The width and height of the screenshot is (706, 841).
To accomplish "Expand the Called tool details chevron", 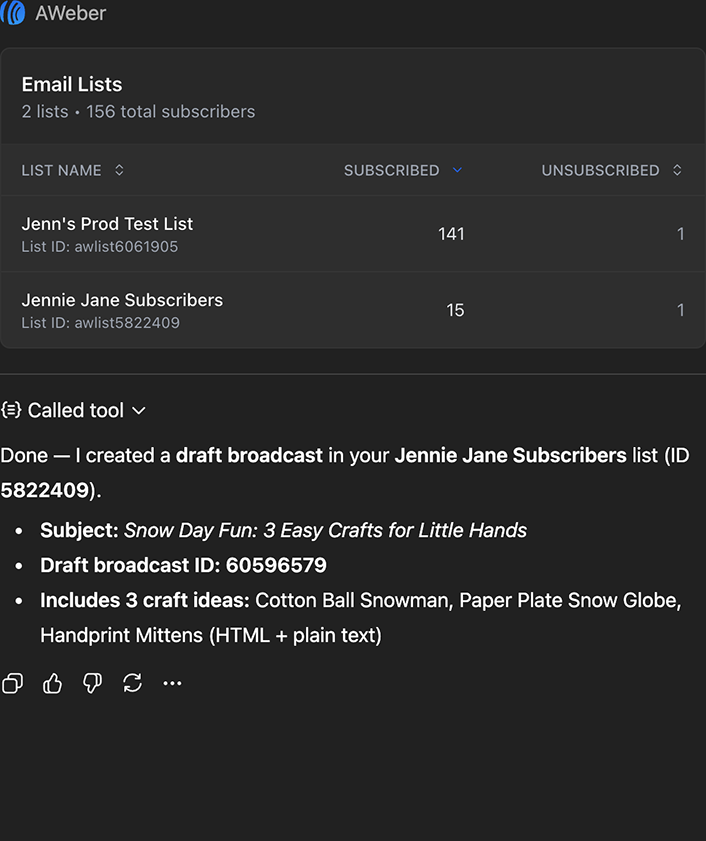I will (139, 410).
